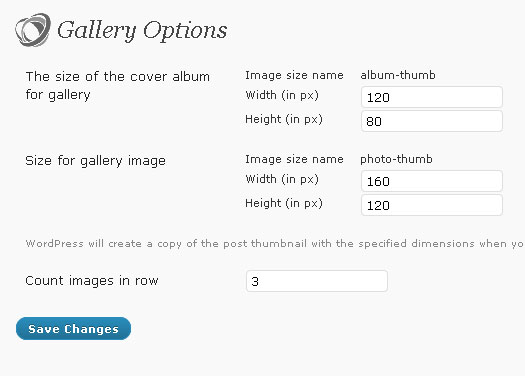The height and width of the screenshot is (376, 525).
Task: Focus the photo-thumb Width field showing 160
Action: 432,181
